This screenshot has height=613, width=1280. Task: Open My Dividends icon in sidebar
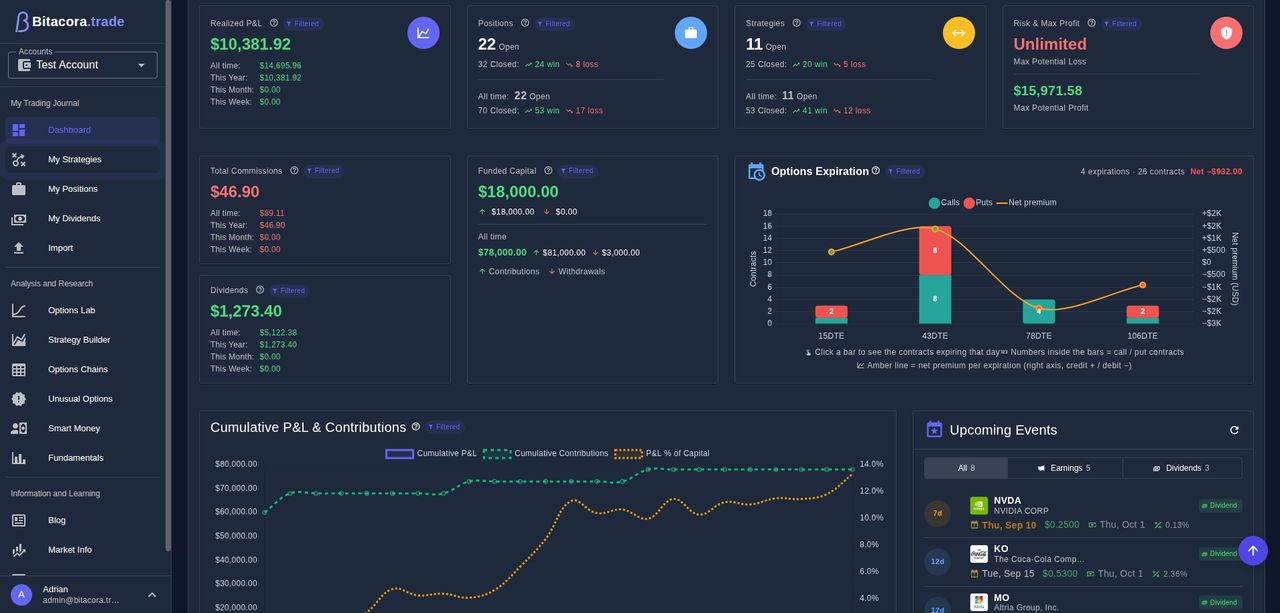(19, 218)
